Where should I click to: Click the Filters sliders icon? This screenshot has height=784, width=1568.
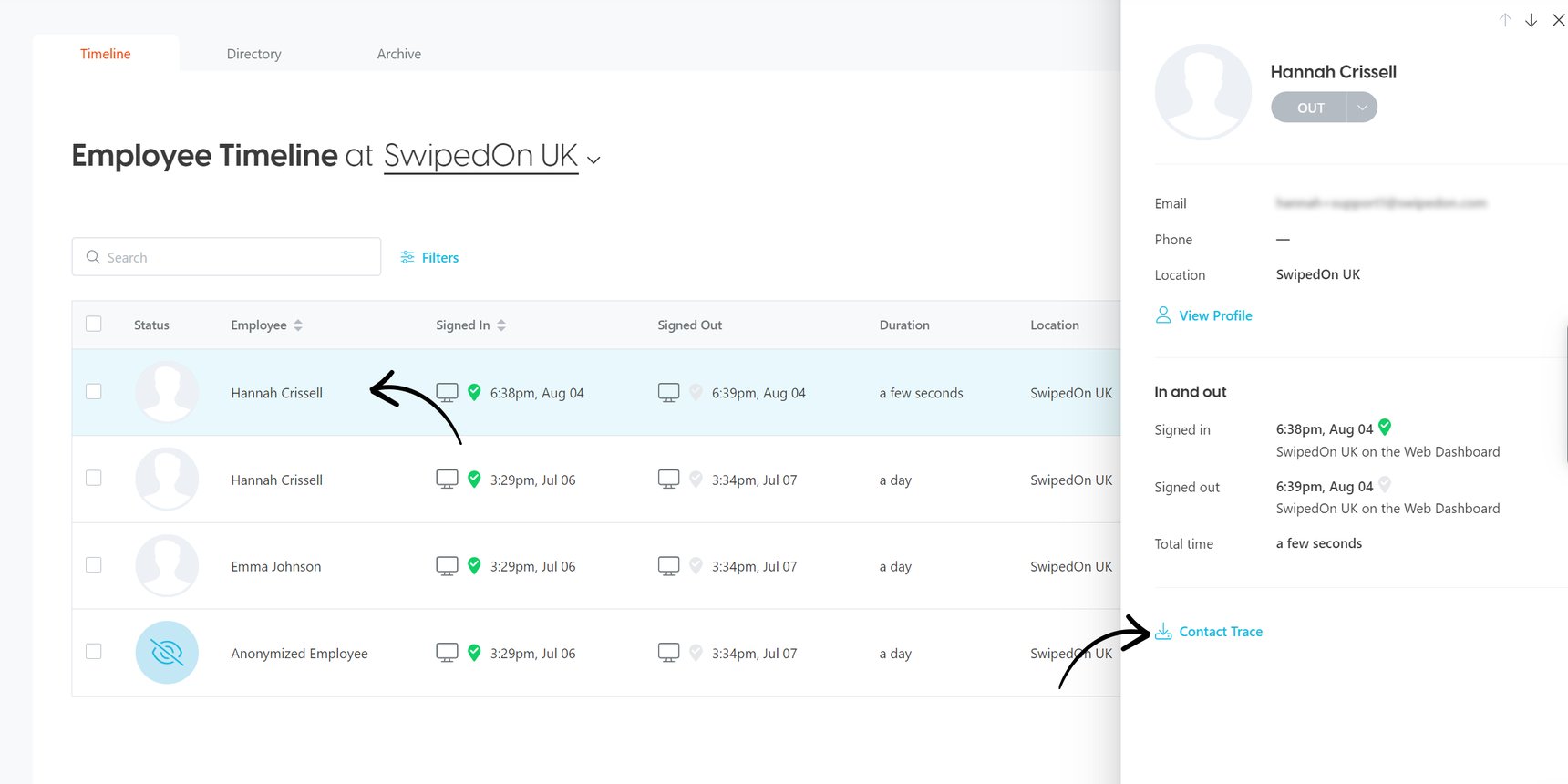click(407, 257)
